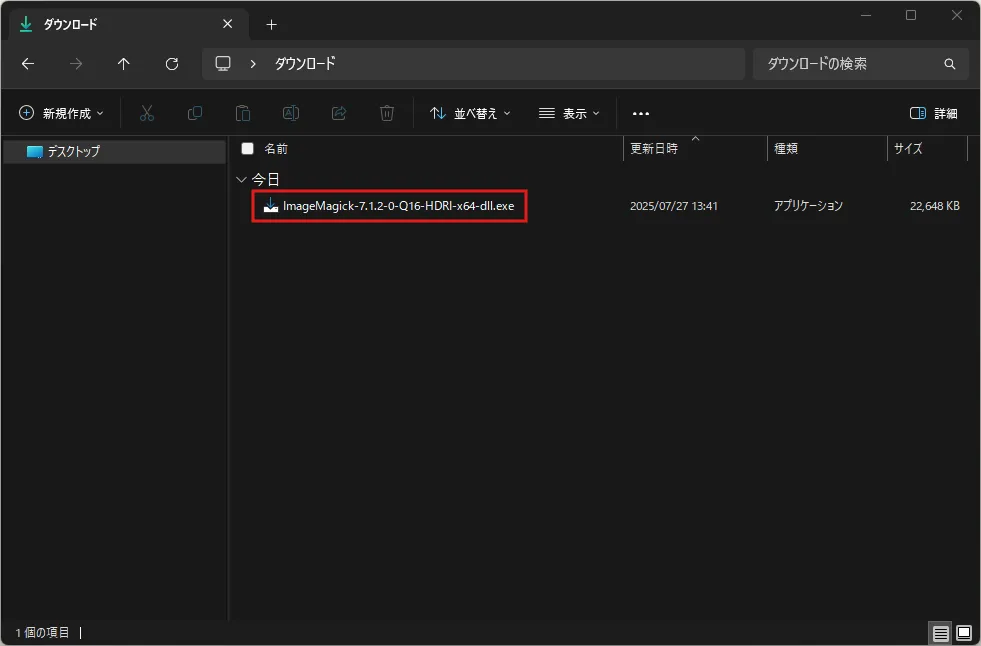Switch to details list view icon
Screen dimensions: 981x646
tap(940, 633)
